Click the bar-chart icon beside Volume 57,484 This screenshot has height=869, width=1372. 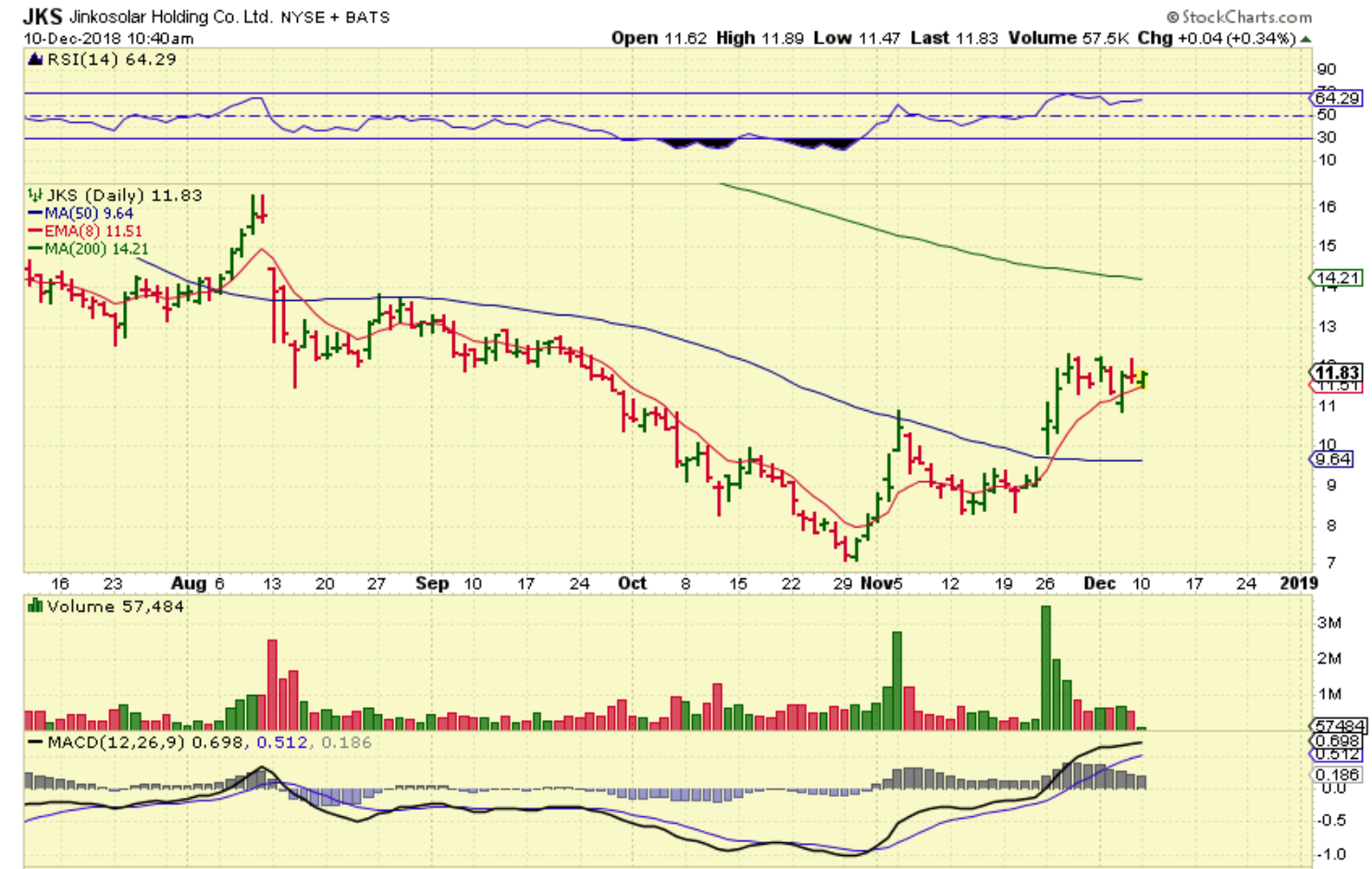point(35,606)
